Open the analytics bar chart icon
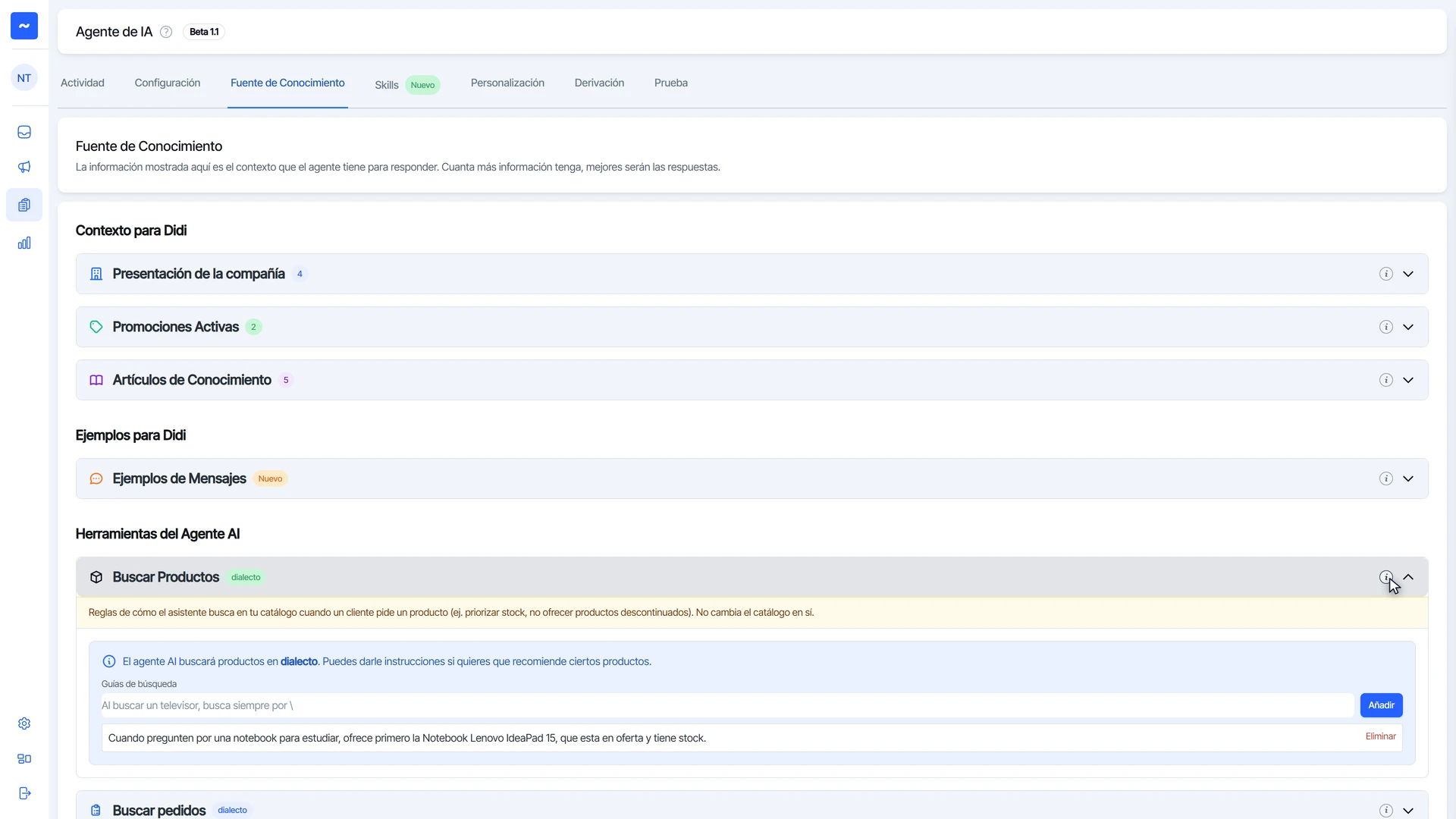The width and height of the screenshot is (1456, 819). (x=24, y=243)
